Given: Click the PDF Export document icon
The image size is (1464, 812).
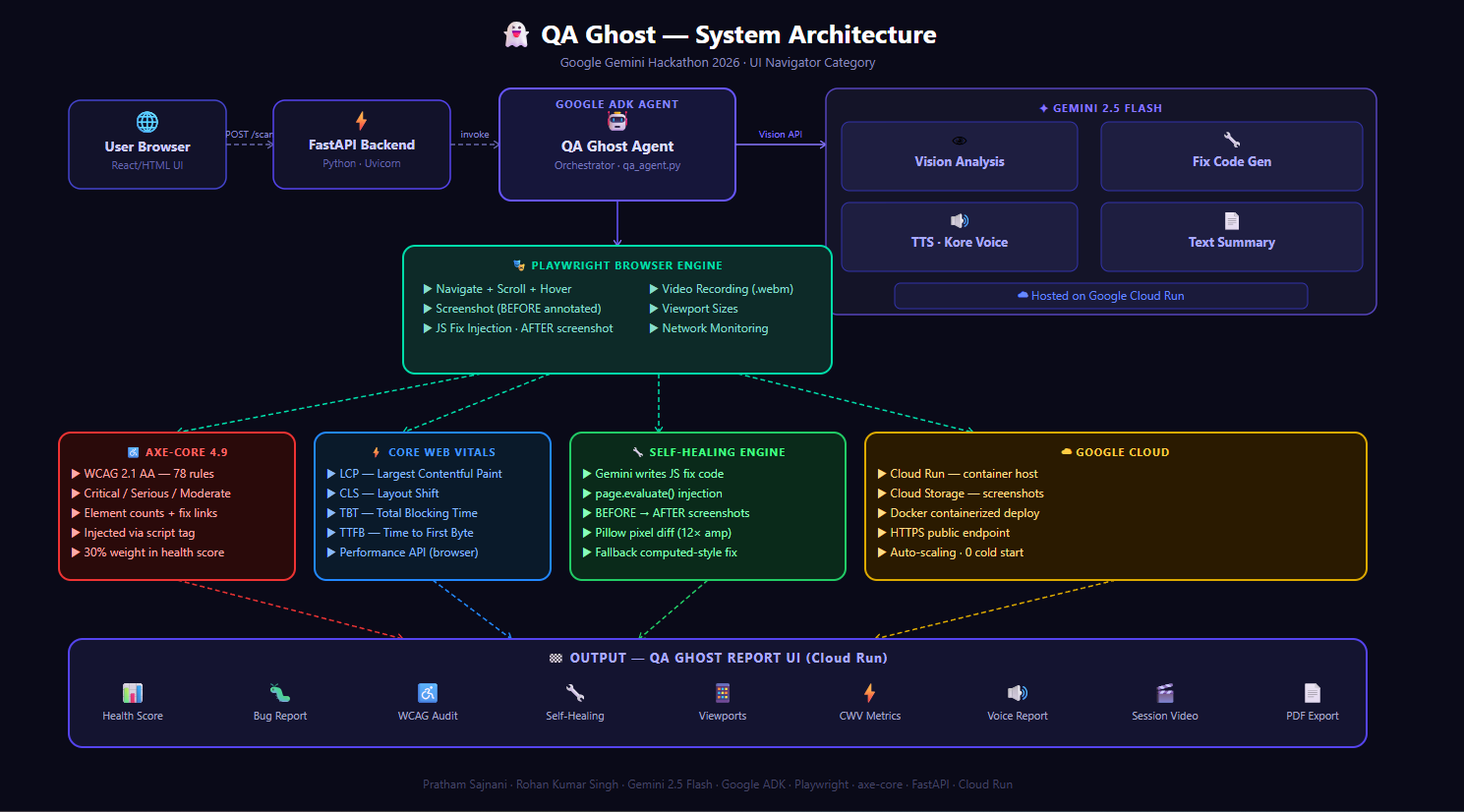Looking at the screenshot, I should click(1313, 693).
